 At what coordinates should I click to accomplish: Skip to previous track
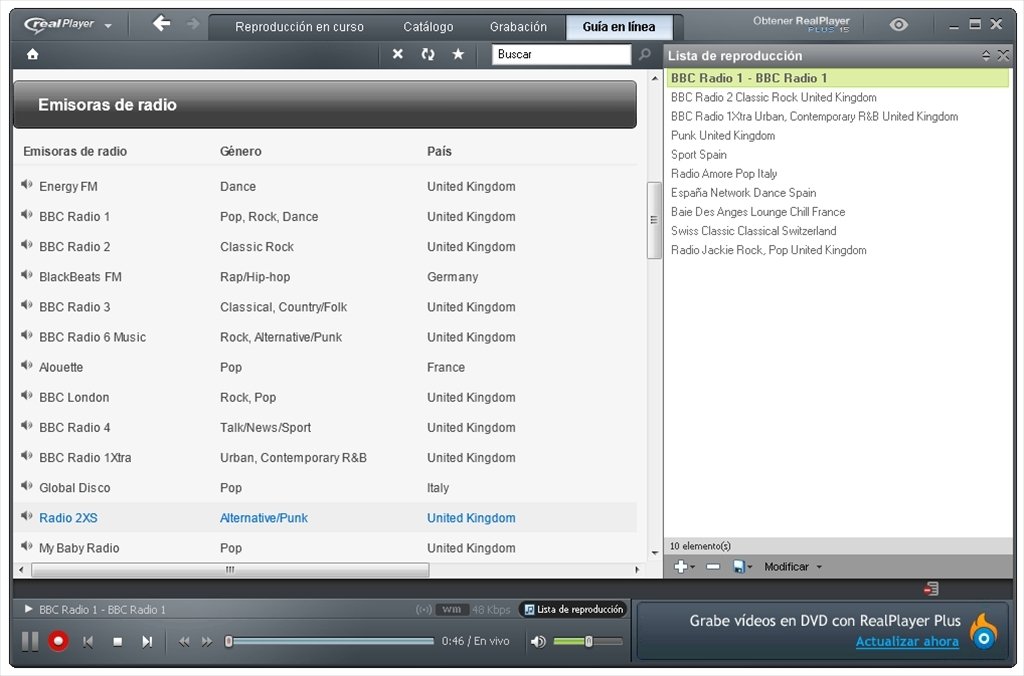pos(88,642)
